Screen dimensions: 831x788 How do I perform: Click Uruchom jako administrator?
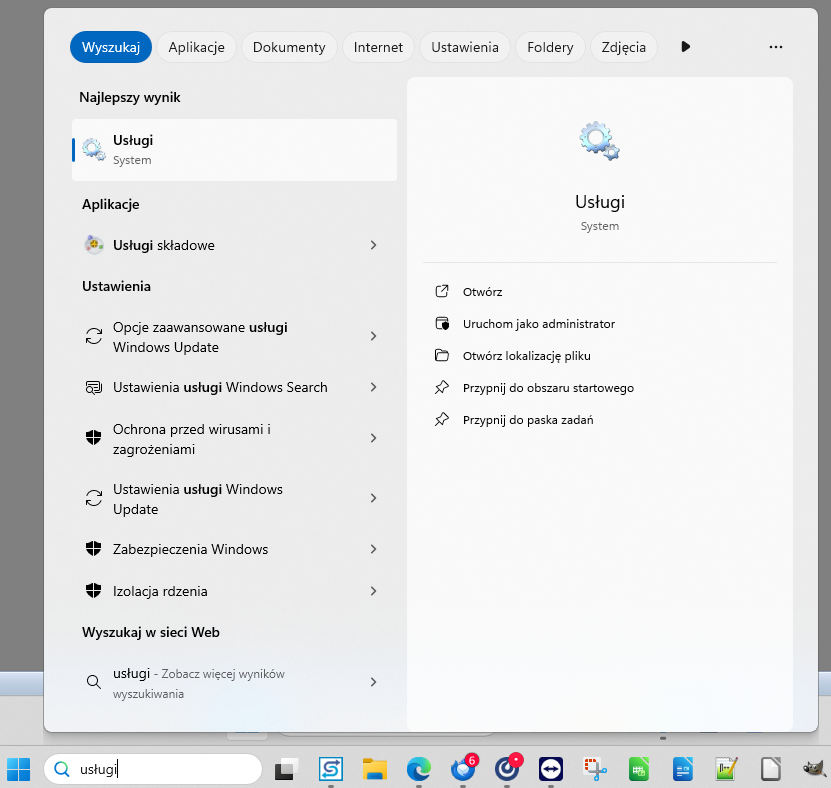(538, 324)
